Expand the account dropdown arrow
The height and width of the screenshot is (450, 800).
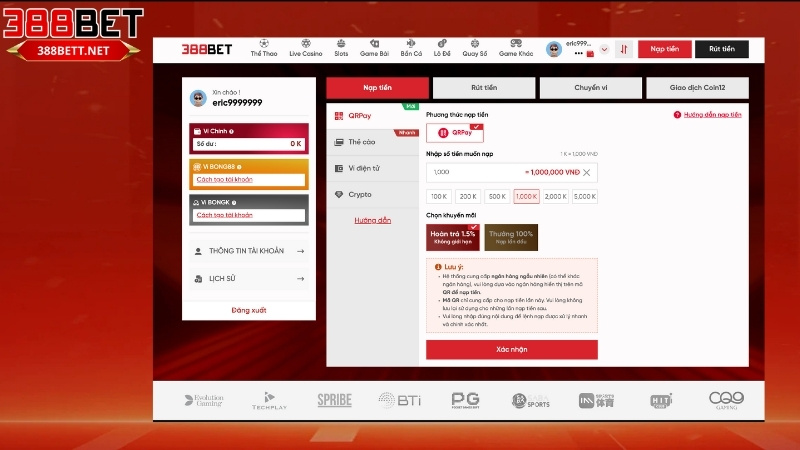(604, 49)
